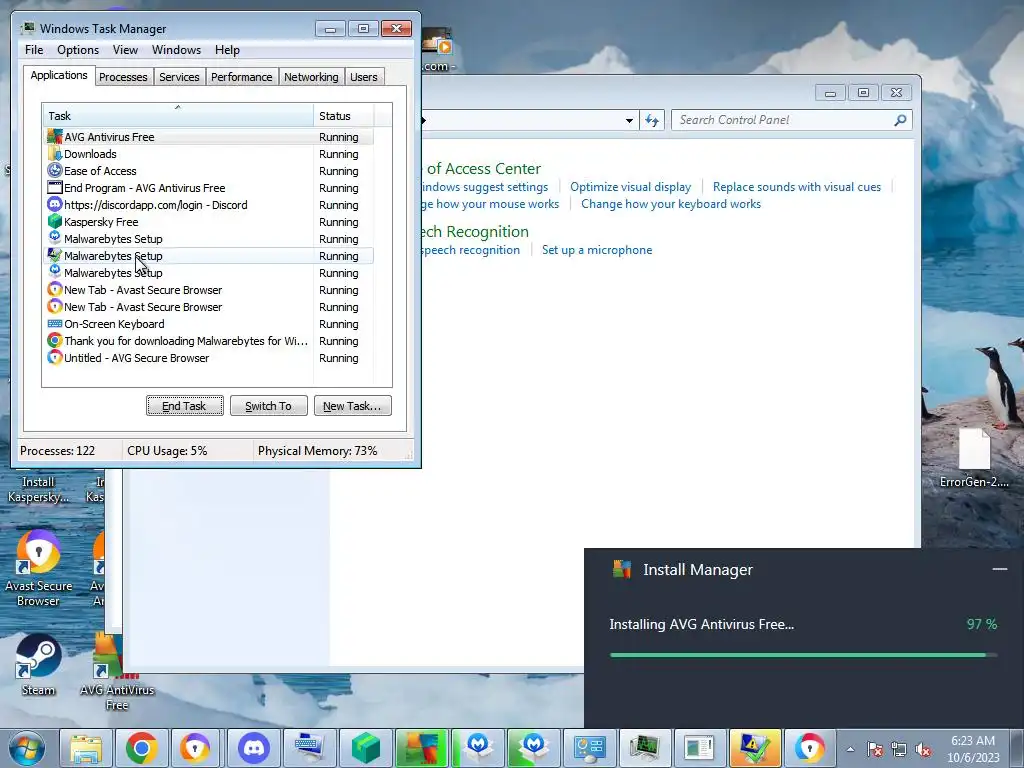Open second Malwarebytes setup taskbar icon
This screenshot has width=1024, height=768.
534,748
